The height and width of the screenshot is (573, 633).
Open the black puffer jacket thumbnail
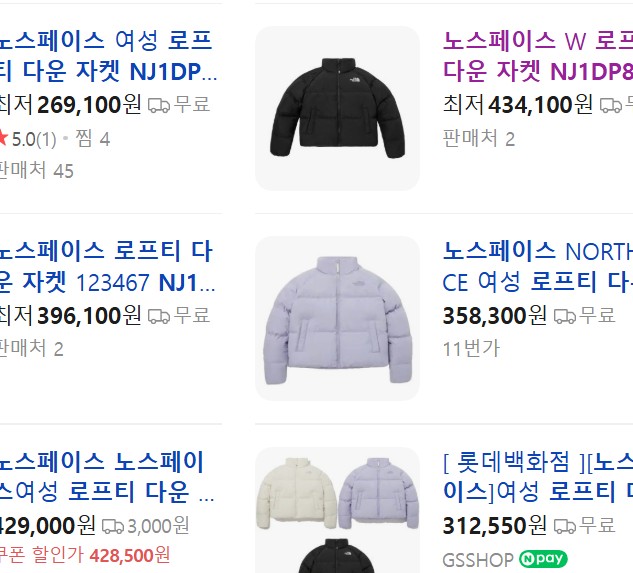click(337, 108)
